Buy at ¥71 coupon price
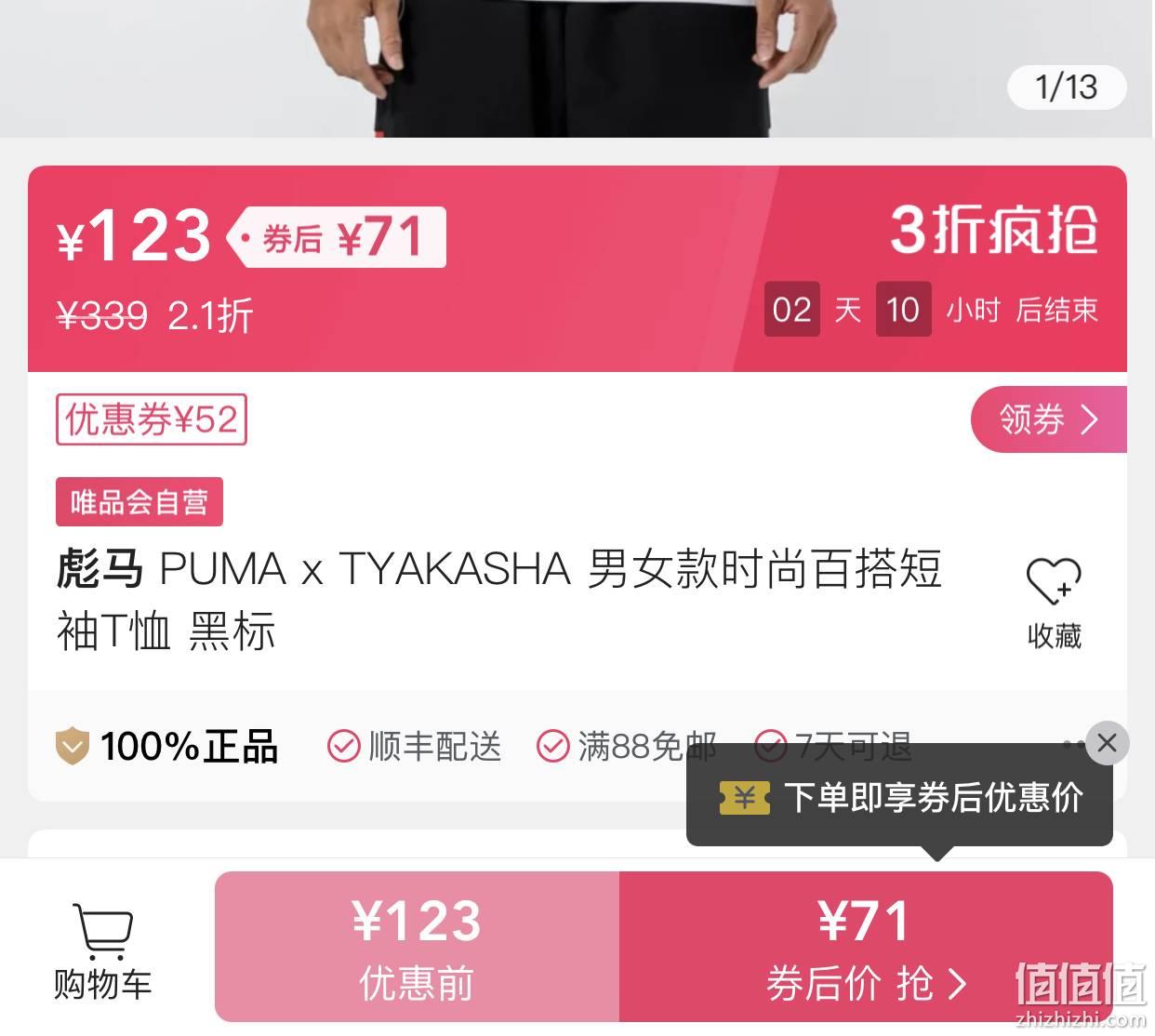The image size is (1155, 1036). click(x=866, y=947)
